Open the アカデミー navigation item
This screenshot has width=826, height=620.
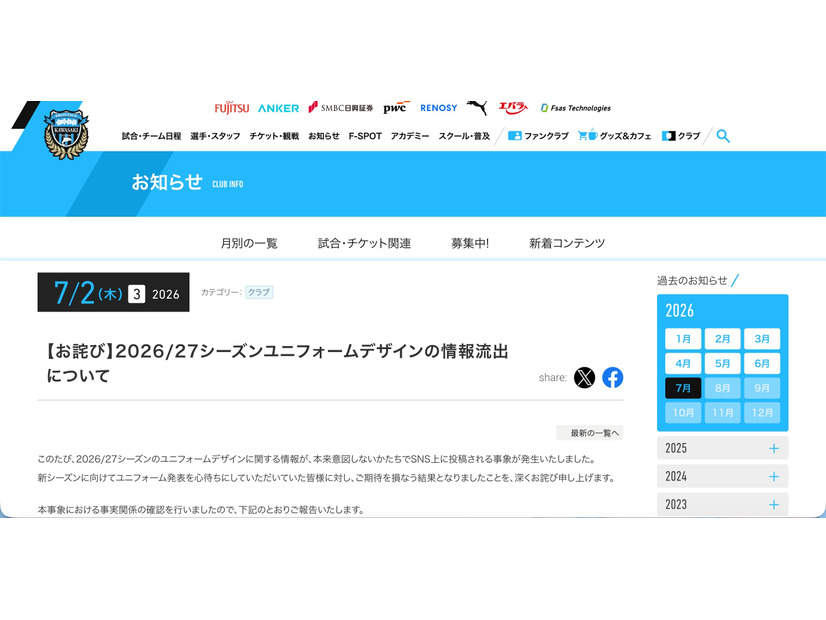pos(410,136)
